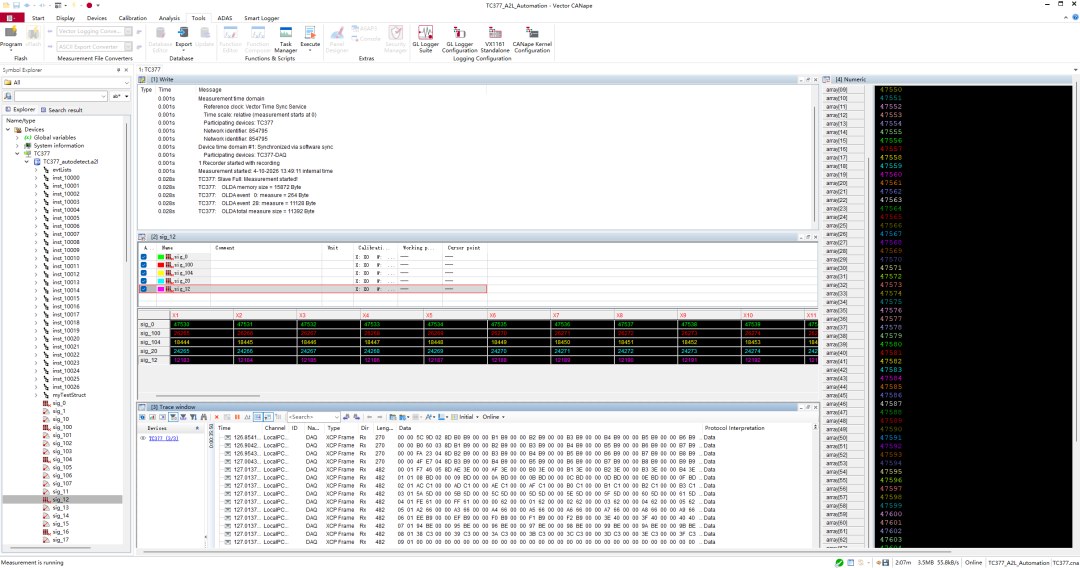Image resolution: width=1080 pixels, height=568 pixels.
Task: Toggle checkbox for sig_12 row
Action: point(144,289)
